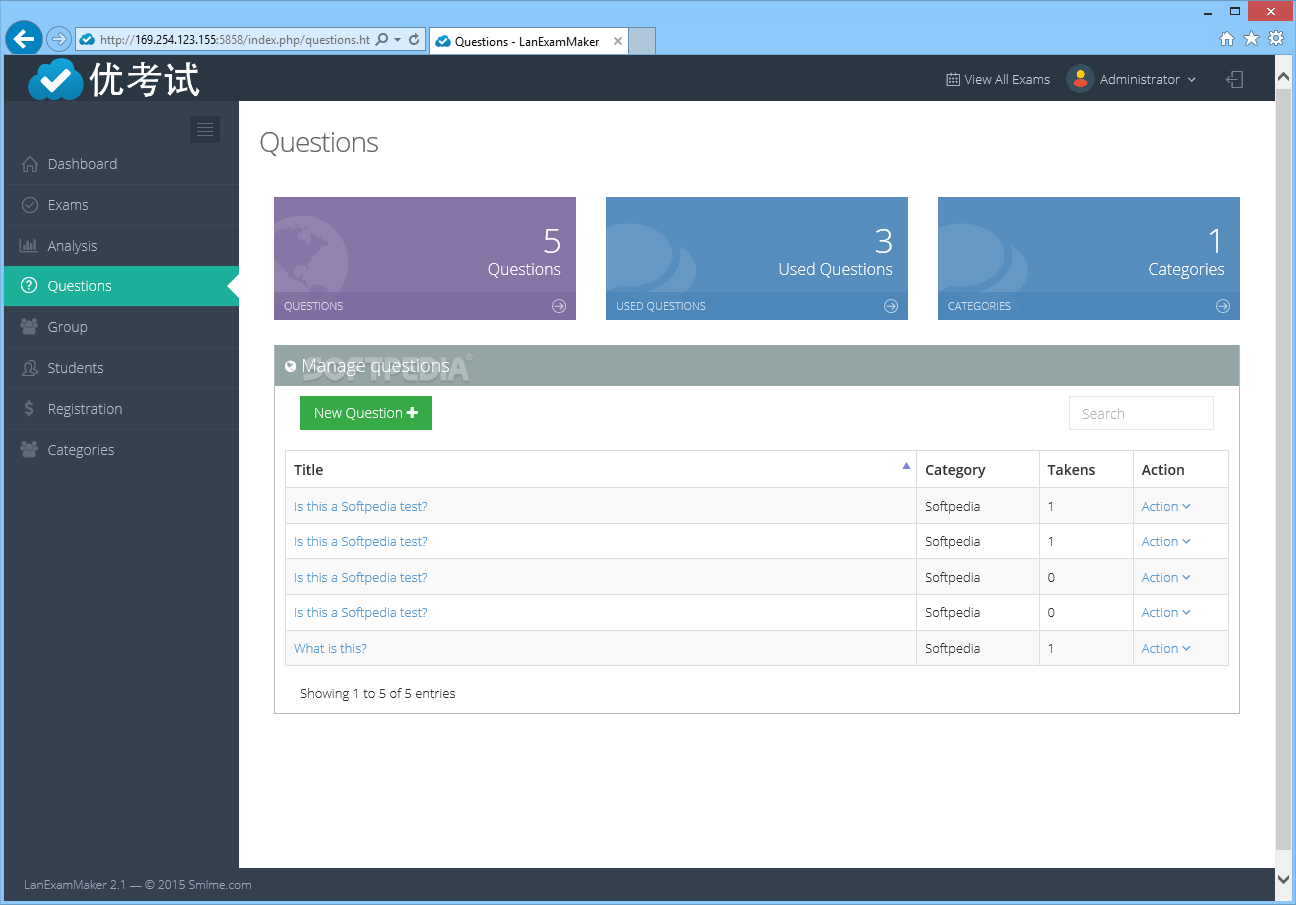Click the logout icon in header
This screenshot has width=1296, height=905.
tap(1235, 80)
